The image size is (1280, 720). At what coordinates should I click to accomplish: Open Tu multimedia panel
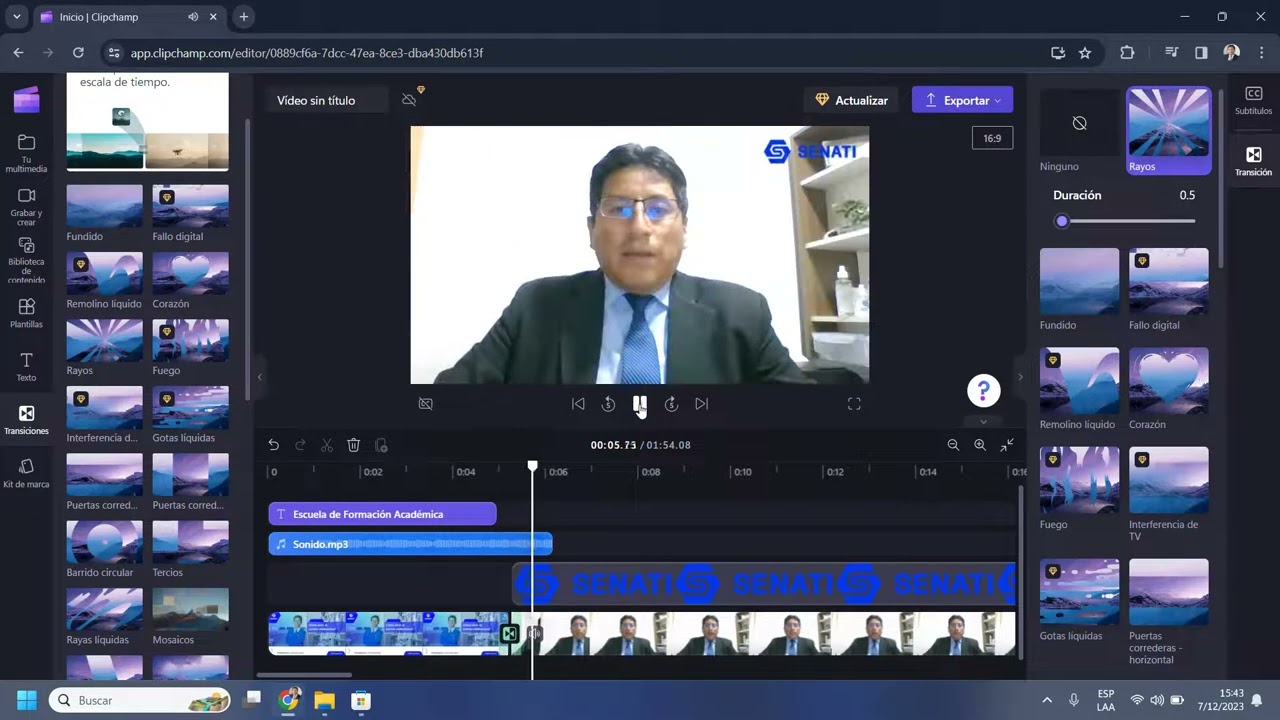(x=26, y=153)
